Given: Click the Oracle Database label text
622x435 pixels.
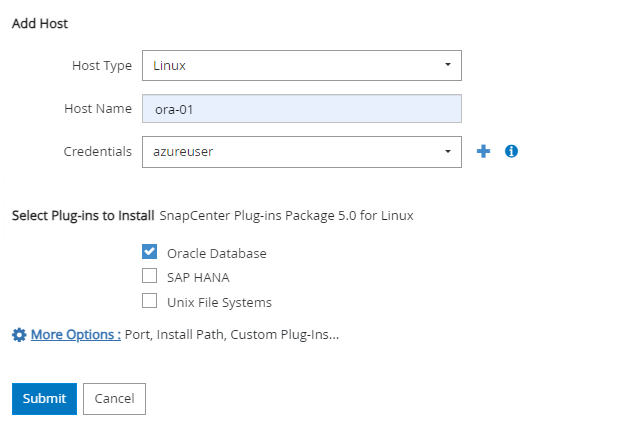Looking at the screenshot, I should 216,253.
